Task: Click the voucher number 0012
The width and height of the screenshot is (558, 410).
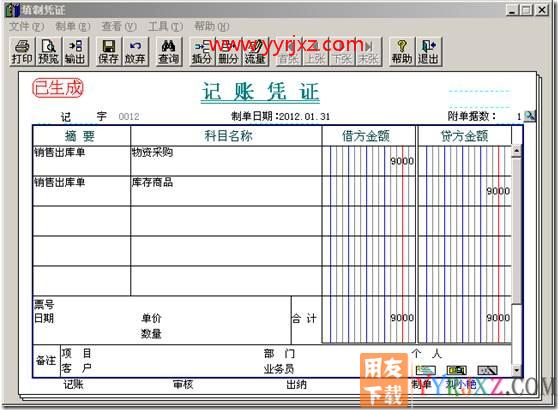Action: 129,116
